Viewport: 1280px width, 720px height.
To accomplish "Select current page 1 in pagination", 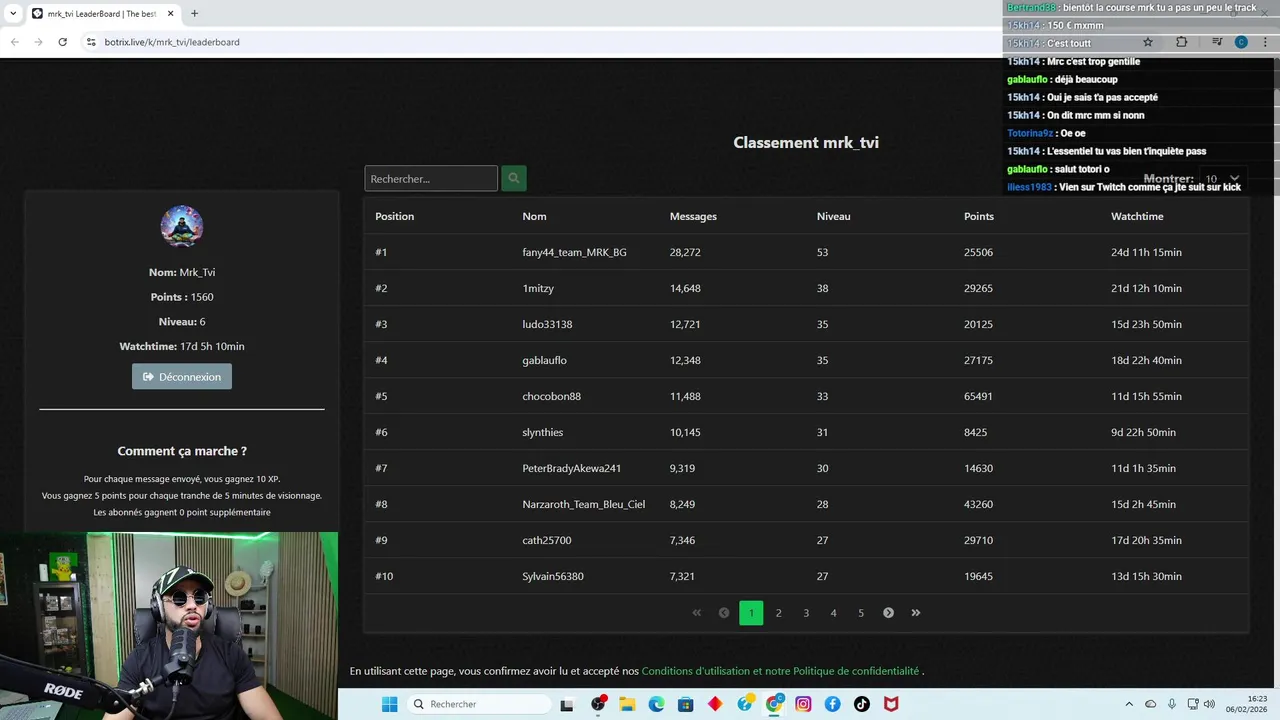I will click(x=751, y=613).
